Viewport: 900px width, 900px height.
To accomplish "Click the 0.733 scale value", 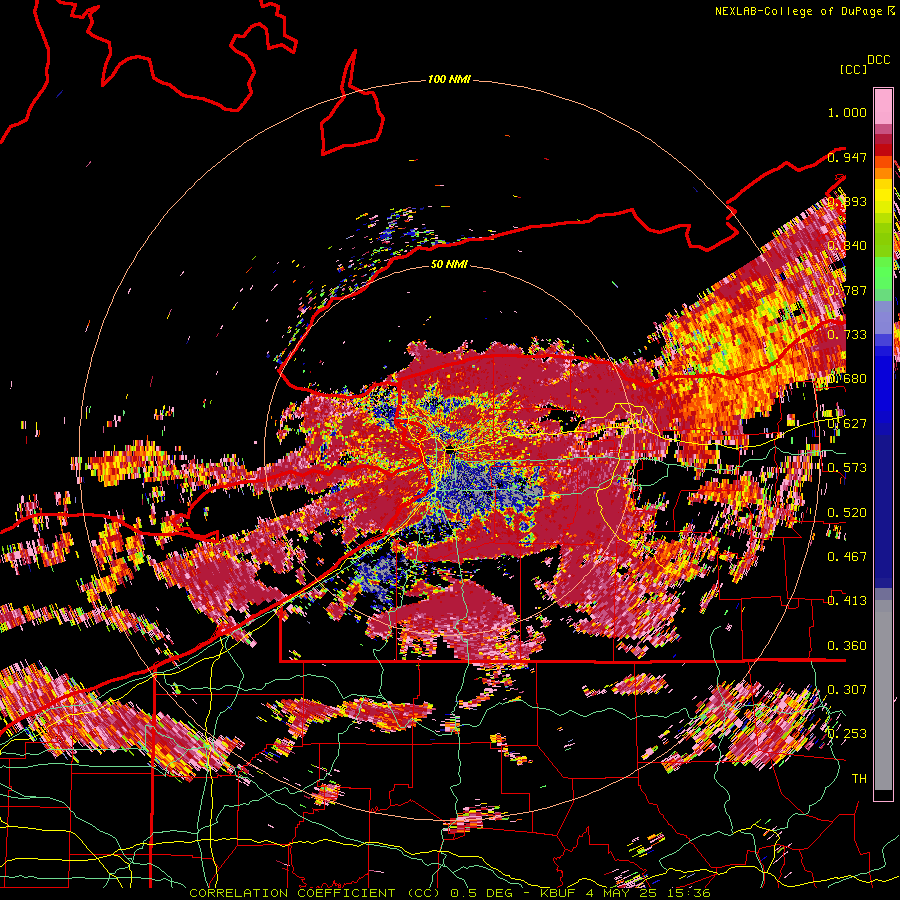I will pyautogui.click(x=847, y=335).
